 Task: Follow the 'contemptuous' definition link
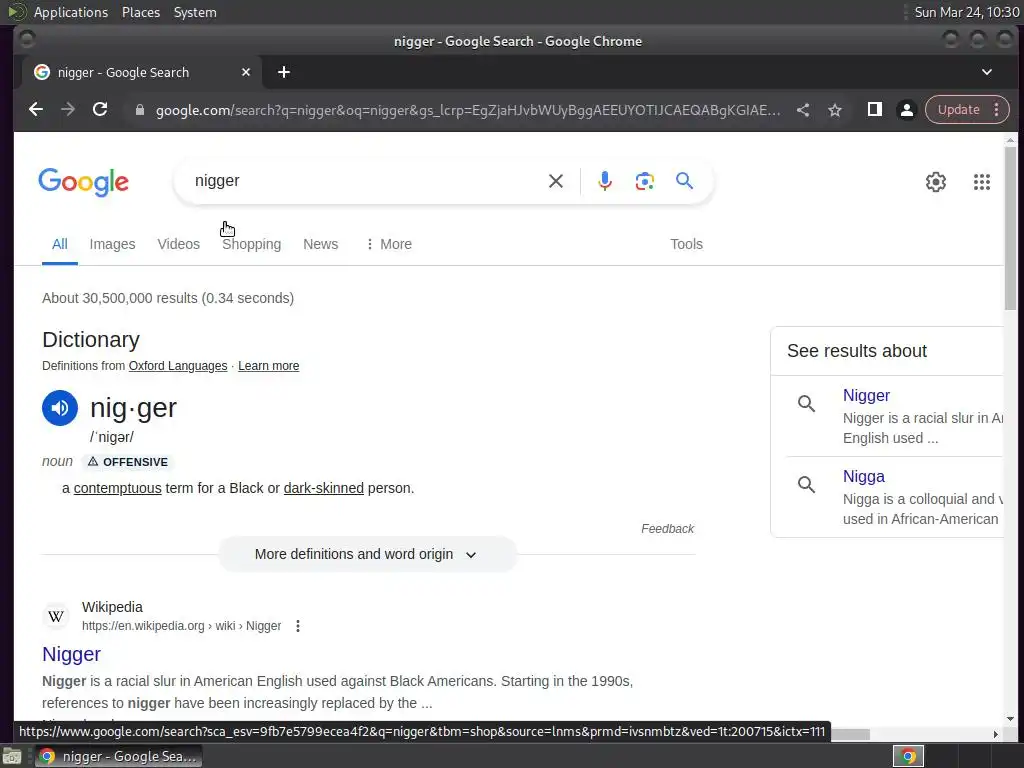118,488
